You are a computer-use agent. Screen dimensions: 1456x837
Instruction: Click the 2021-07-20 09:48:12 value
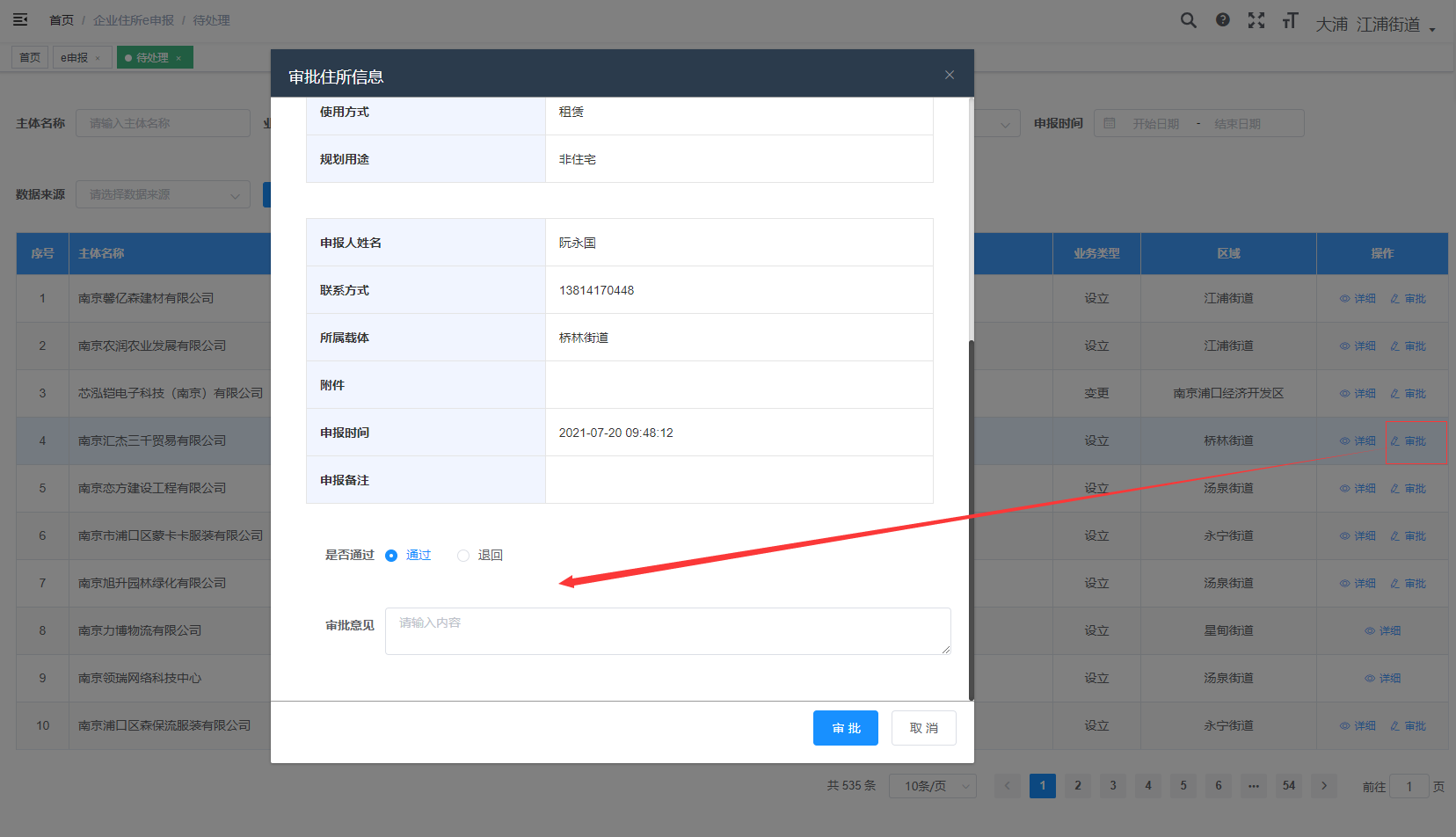click(x=616, y=433)
